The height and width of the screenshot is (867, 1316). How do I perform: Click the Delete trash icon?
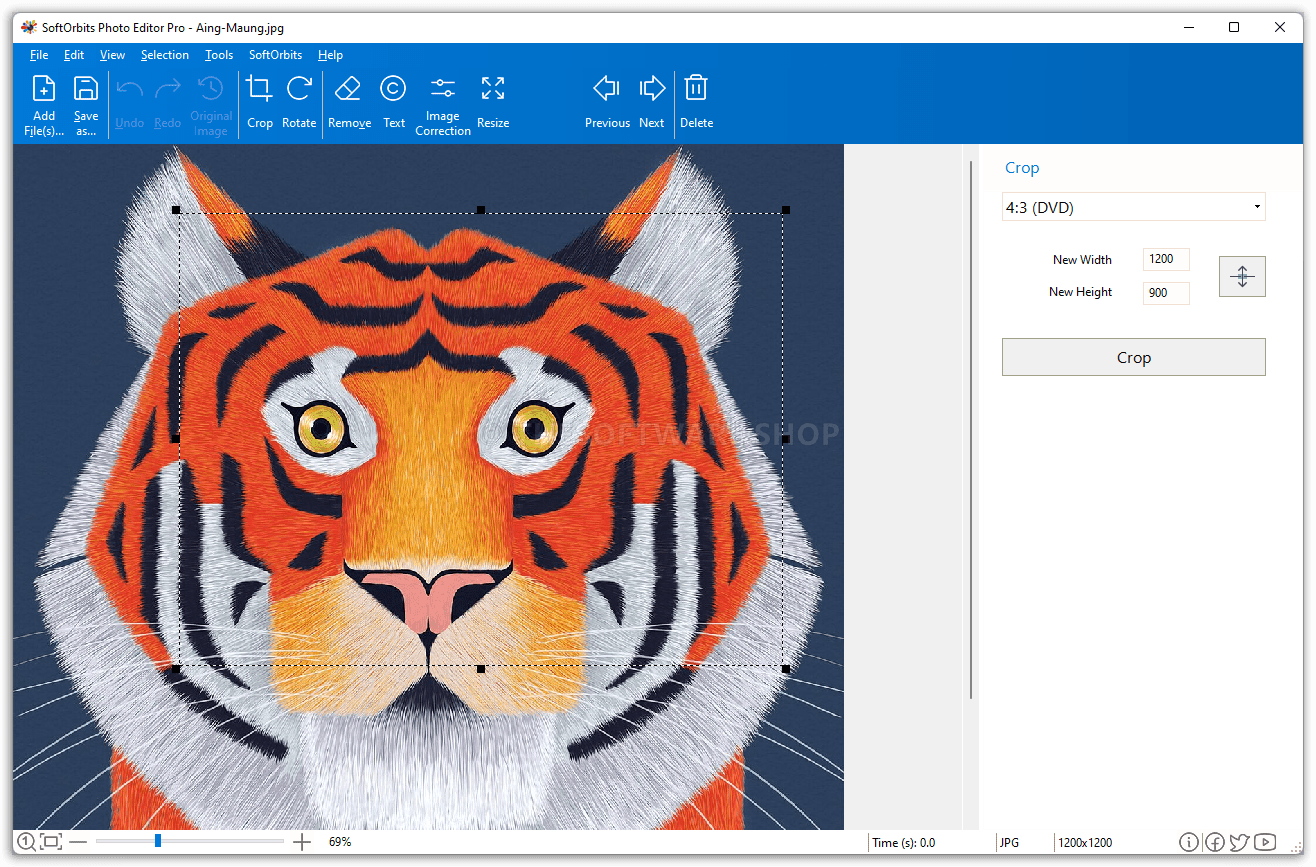[696, 88]
